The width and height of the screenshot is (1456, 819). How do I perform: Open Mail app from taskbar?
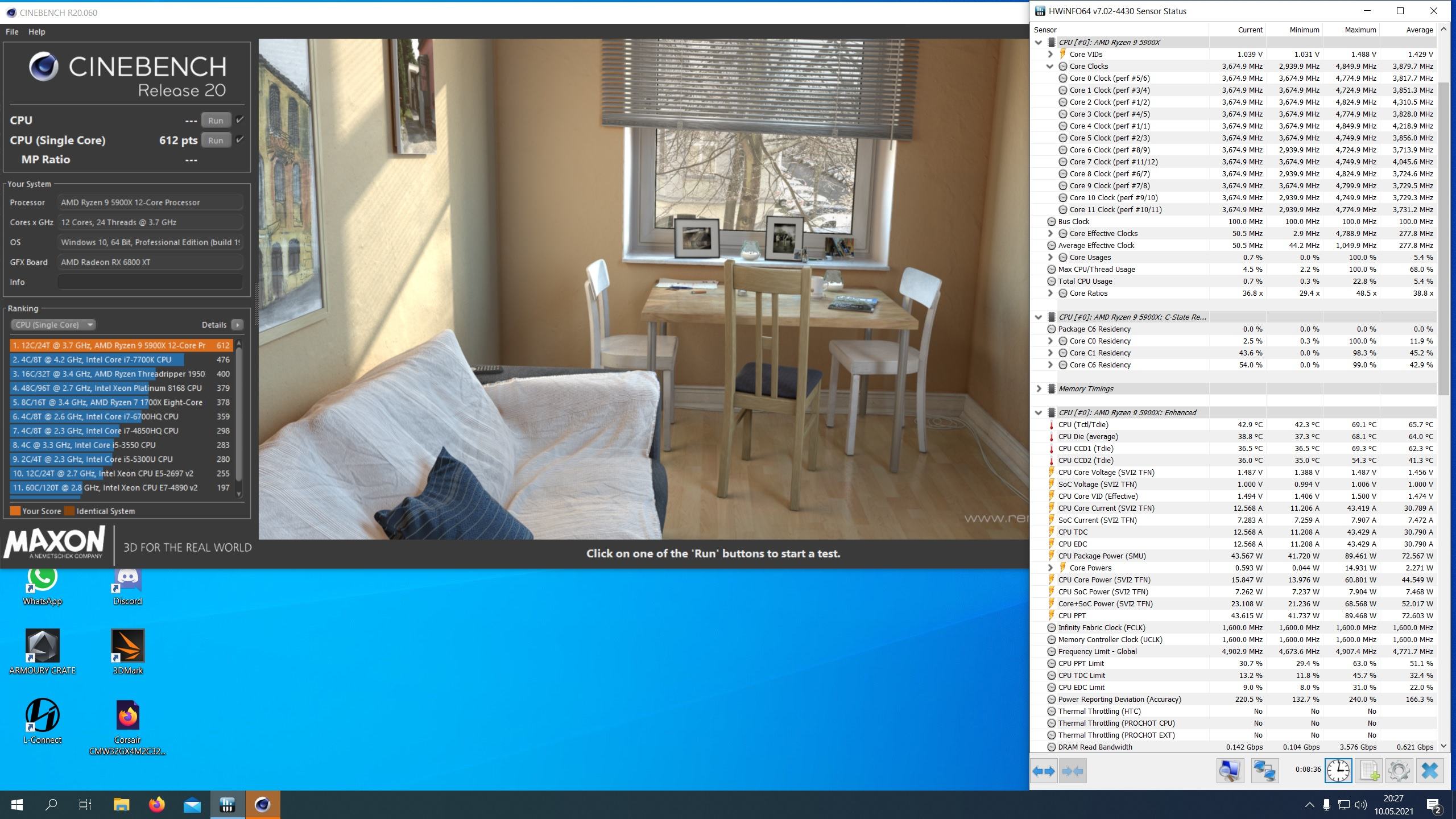(192, 805)
